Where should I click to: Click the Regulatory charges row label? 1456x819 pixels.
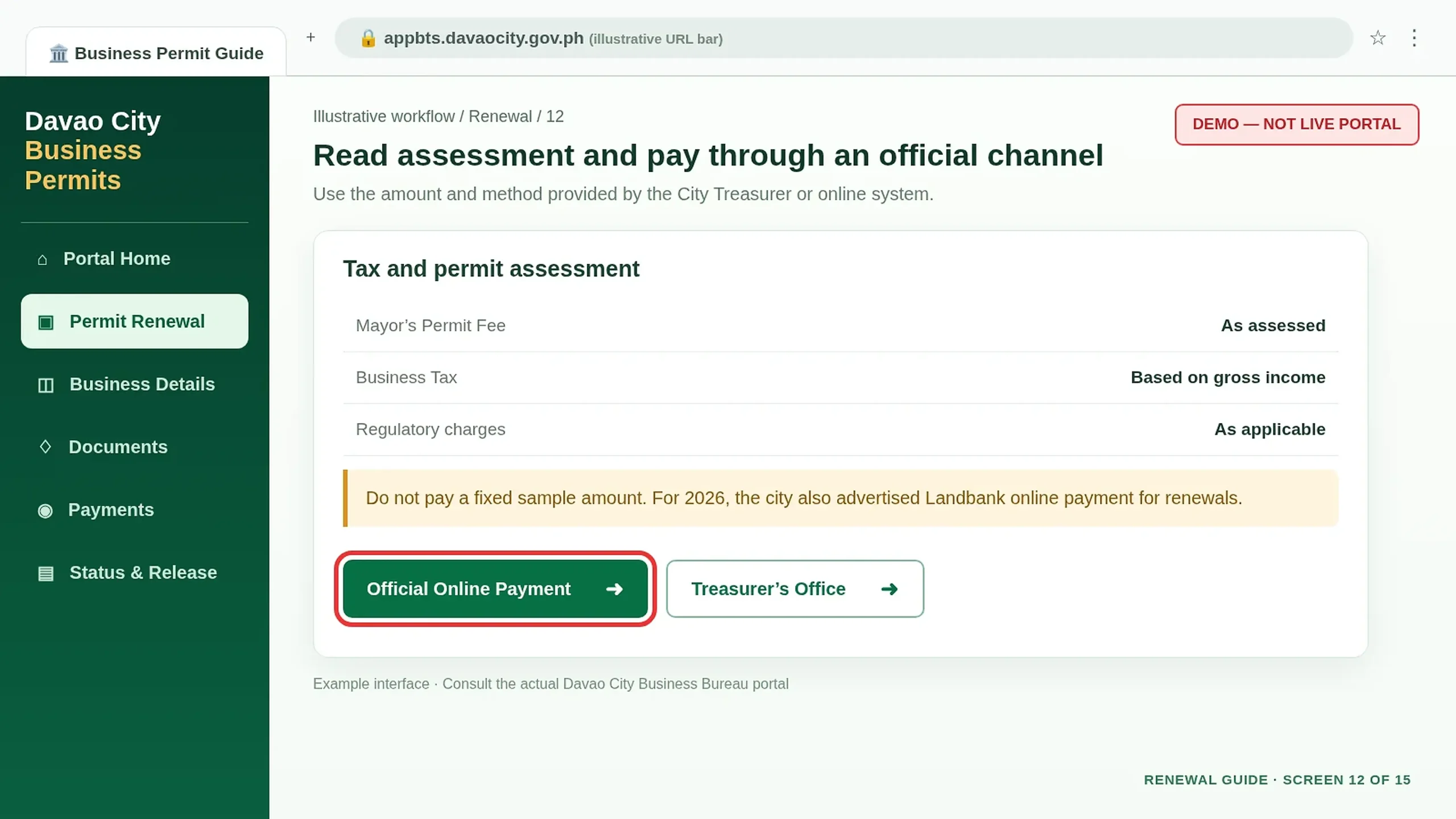pos(431,429)
